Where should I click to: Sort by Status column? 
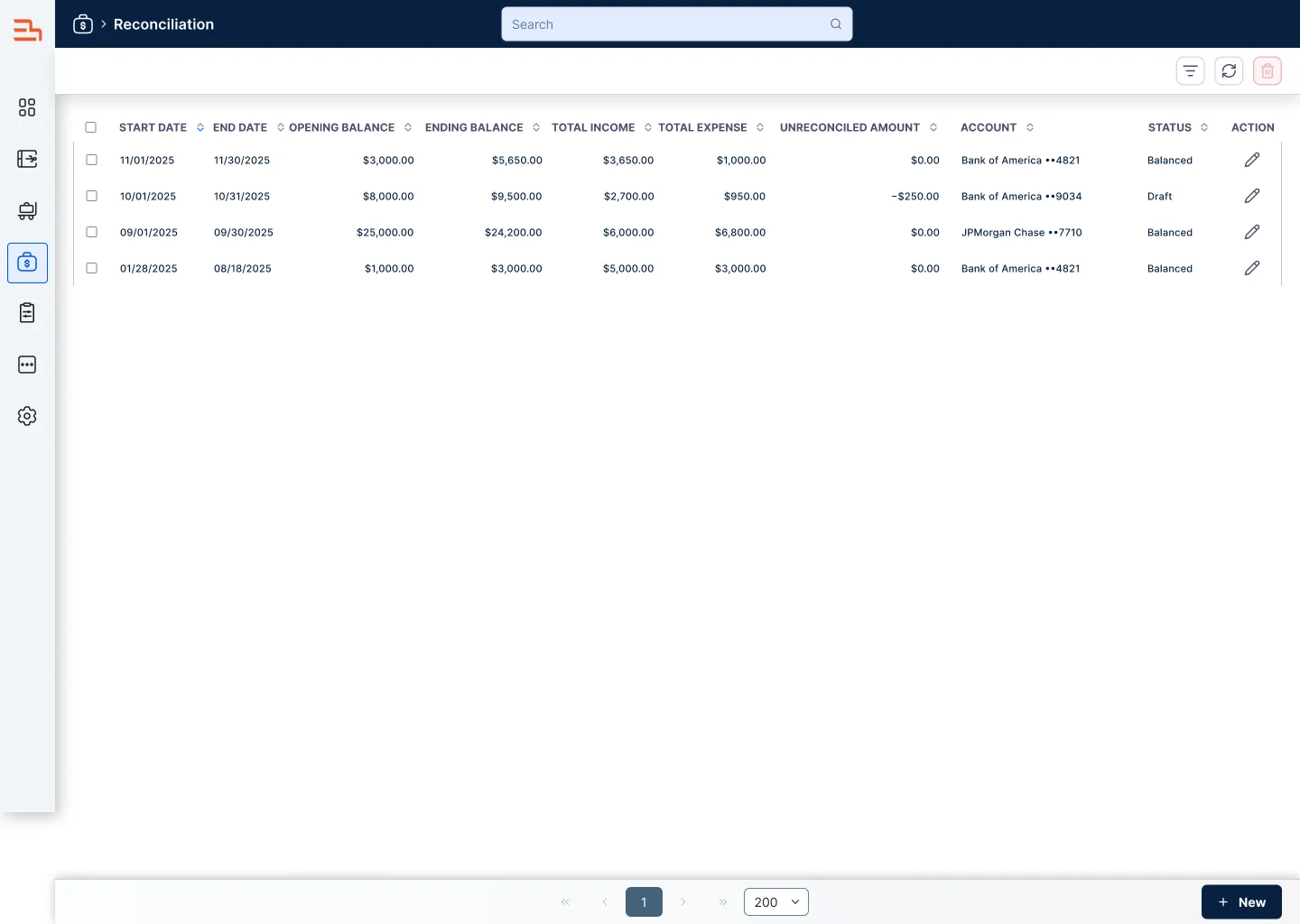1204,127
